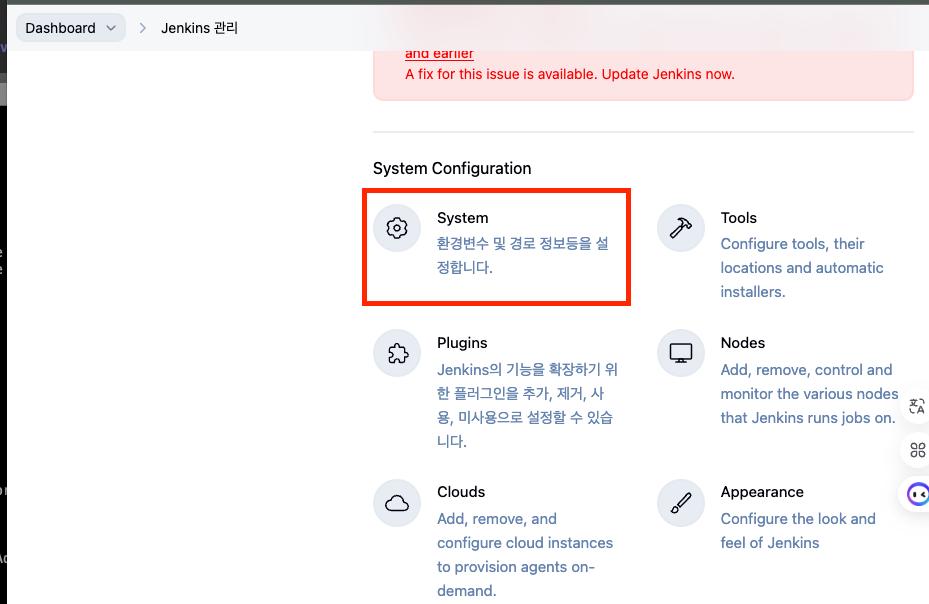The width and height of the screenshot is (929, 604).
Task: Open the Clouds title
Action: [x=461, y=492]
